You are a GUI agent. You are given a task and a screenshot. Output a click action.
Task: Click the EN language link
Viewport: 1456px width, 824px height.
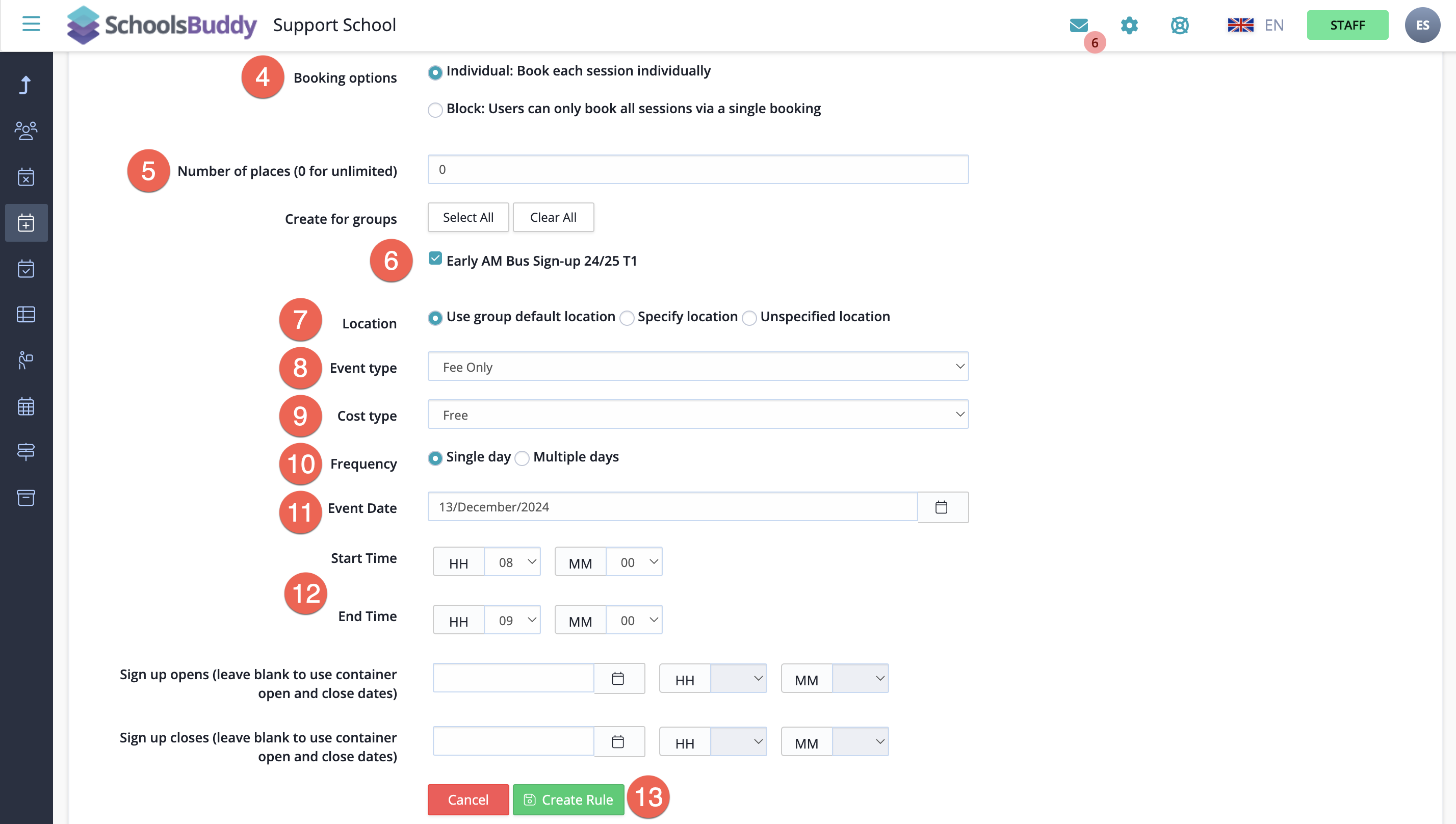(x=1274, y=25)
